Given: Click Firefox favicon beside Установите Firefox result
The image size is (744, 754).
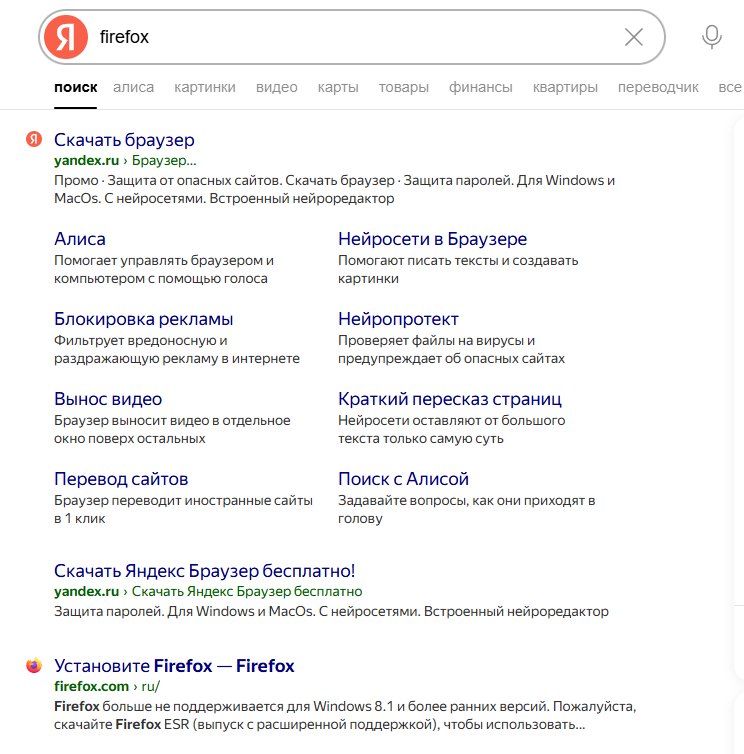Looking at the screenshot, I should pyautogui.click(x=34, y=665).
